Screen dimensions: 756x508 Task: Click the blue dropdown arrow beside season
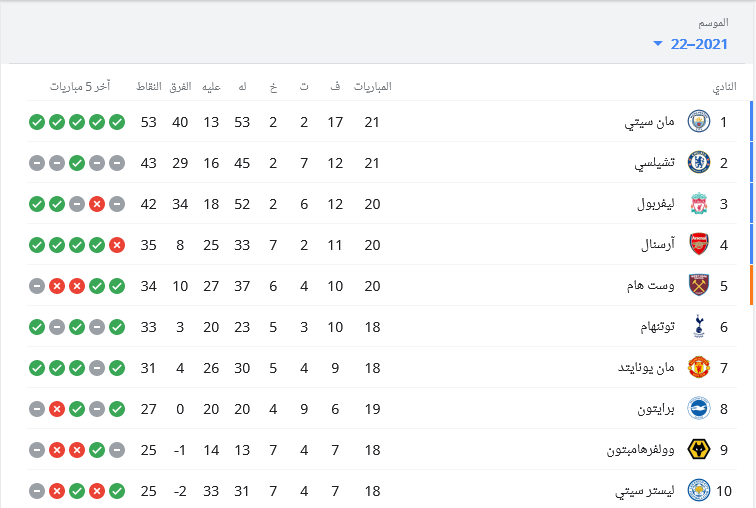point(658,44)
